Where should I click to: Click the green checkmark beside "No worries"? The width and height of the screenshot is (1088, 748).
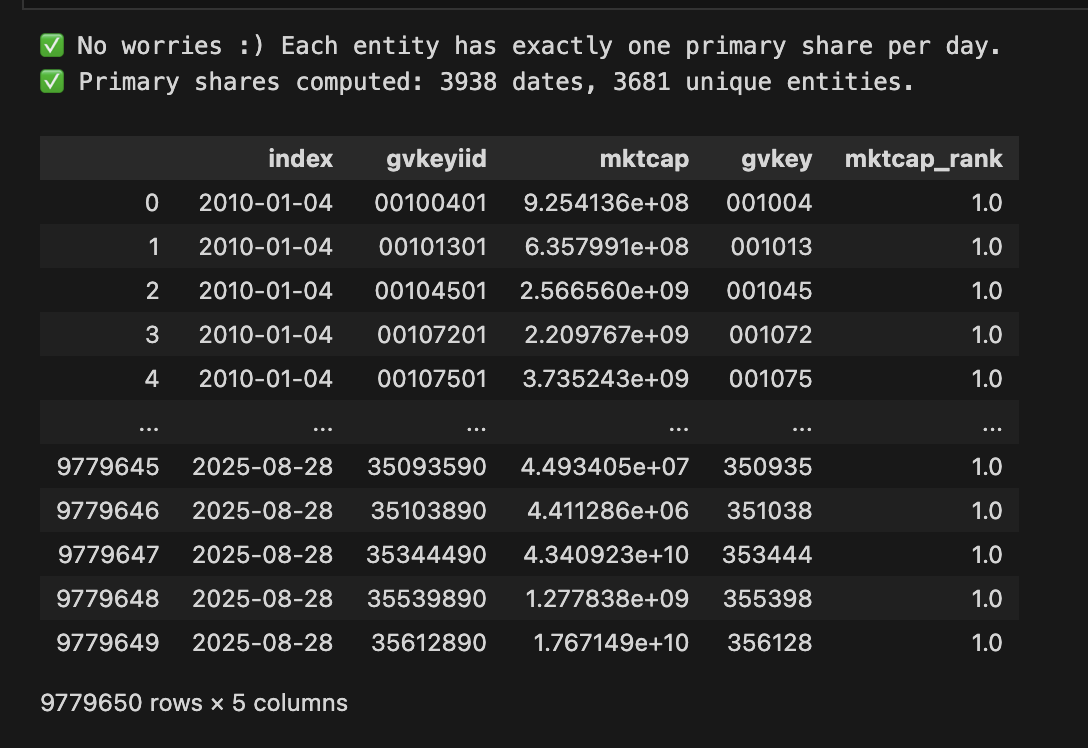pos(52,46)
